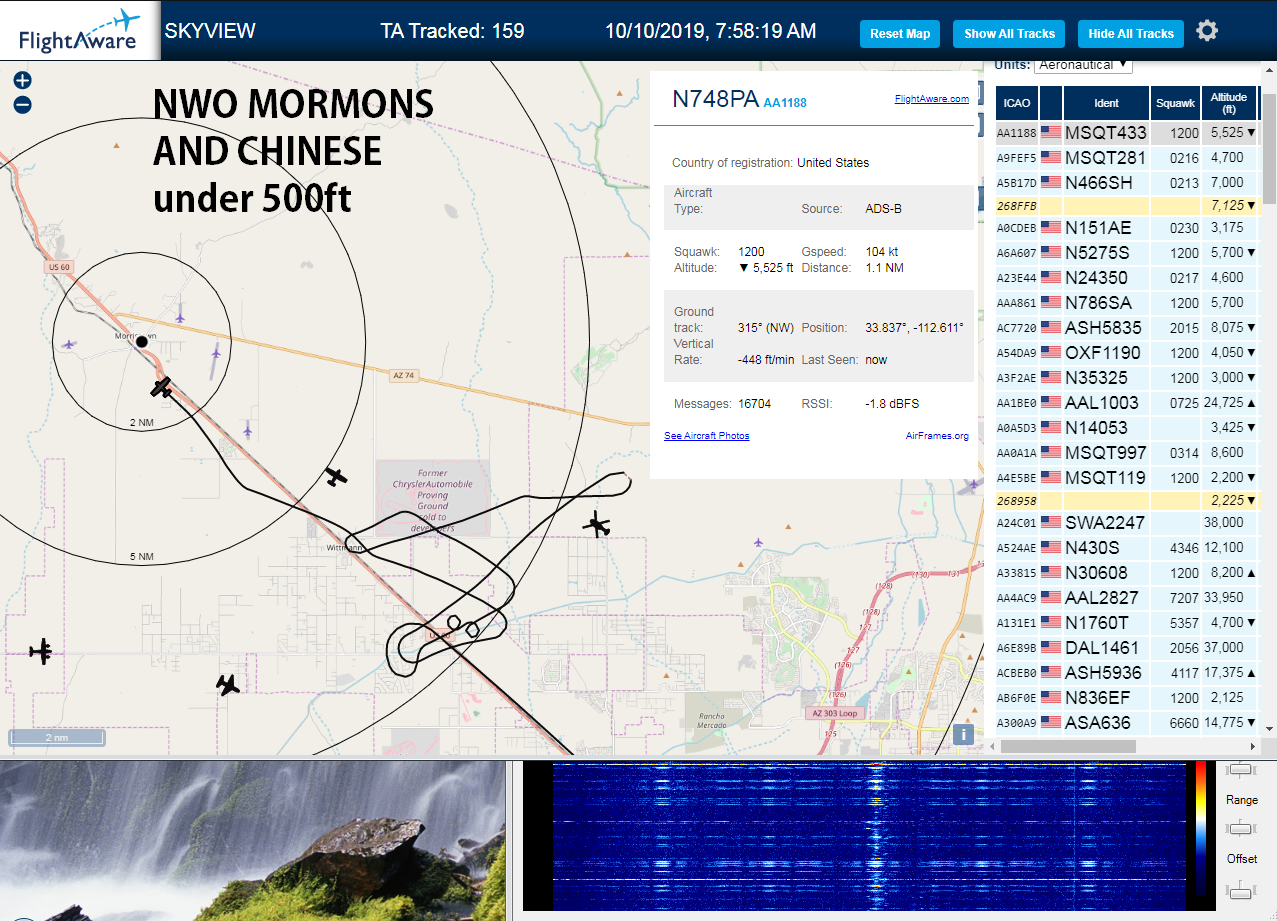Adjust the slider above the Range label
1277x921 pixels.
1241,770
